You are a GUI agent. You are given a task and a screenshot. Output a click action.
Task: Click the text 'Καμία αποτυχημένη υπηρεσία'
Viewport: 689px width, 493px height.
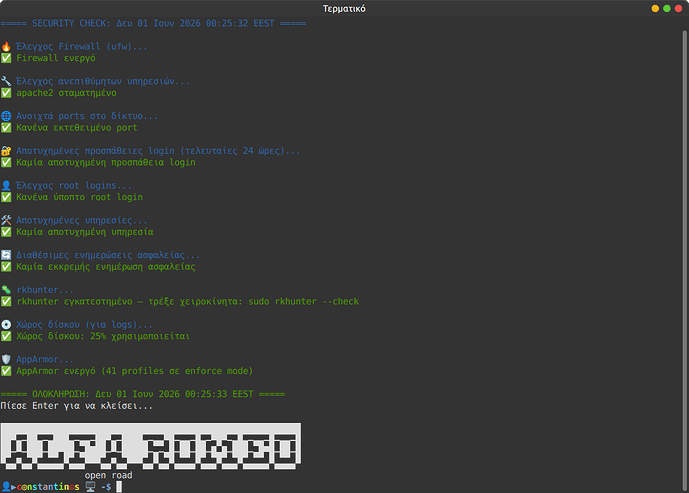(85, 232)
